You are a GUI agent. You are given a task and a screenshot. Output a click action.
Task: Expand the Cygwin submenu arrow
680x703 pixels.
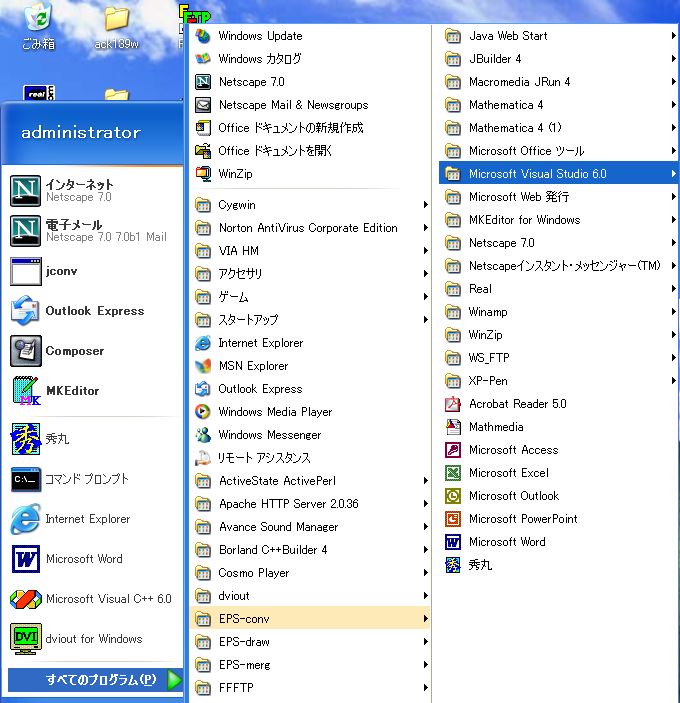click(x=425, y=205)
